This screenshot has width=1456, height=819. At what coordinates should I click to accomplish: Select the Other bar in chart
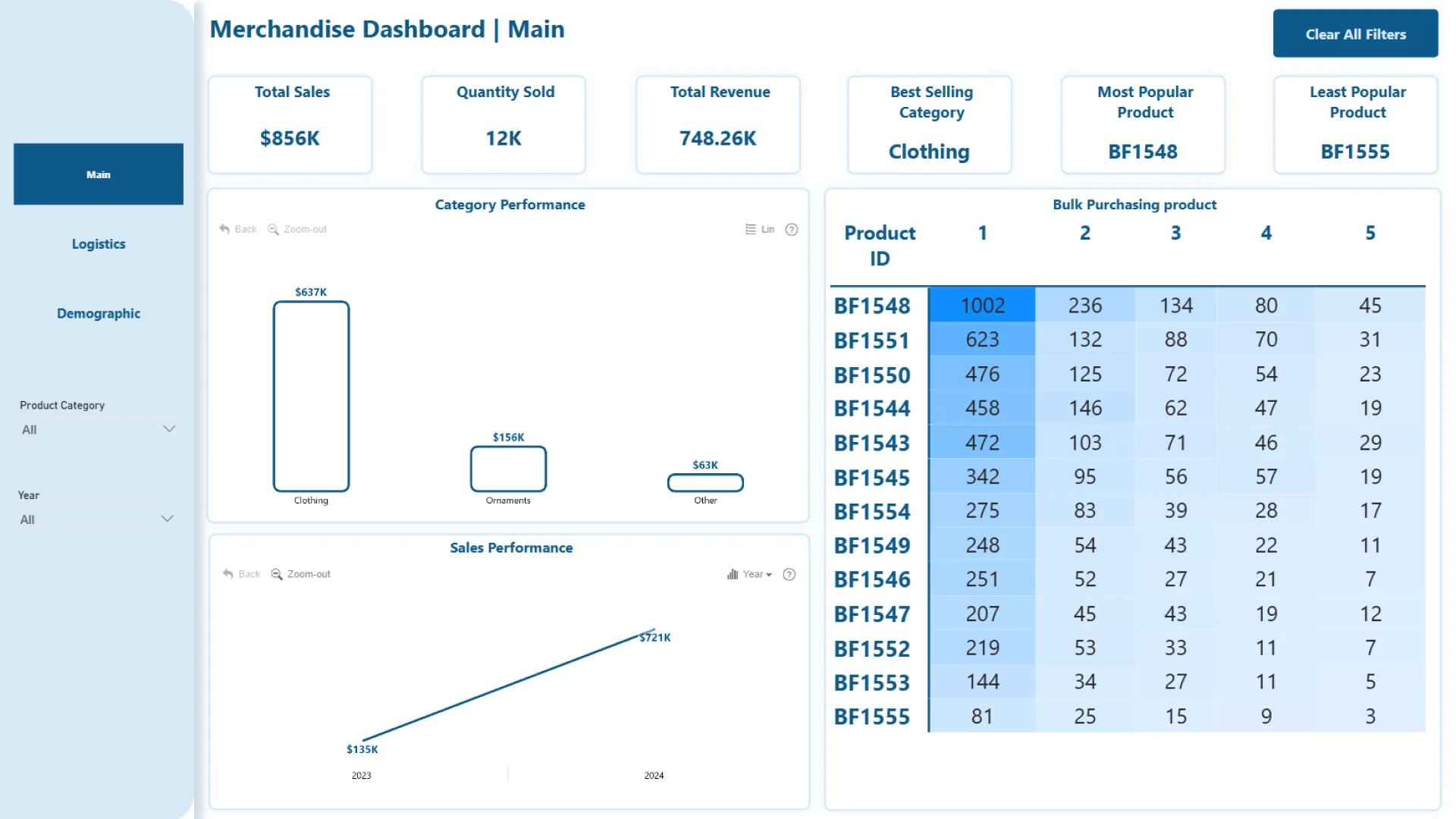705,483
